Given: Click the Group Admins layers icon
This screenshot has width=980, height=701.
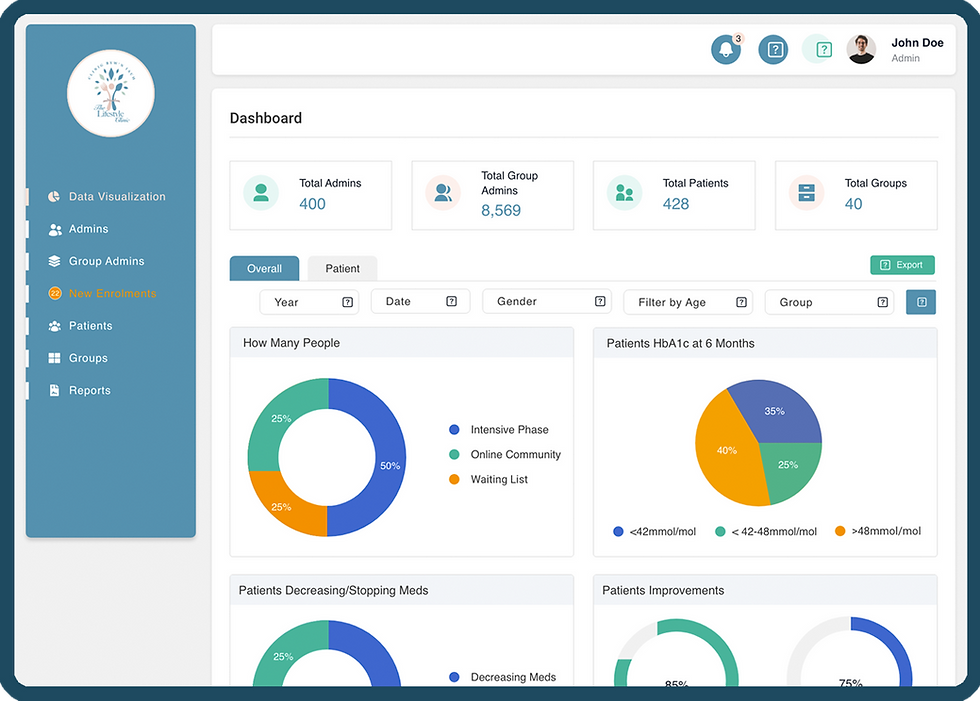Looking at the screenshot, I should click(54, 261).
